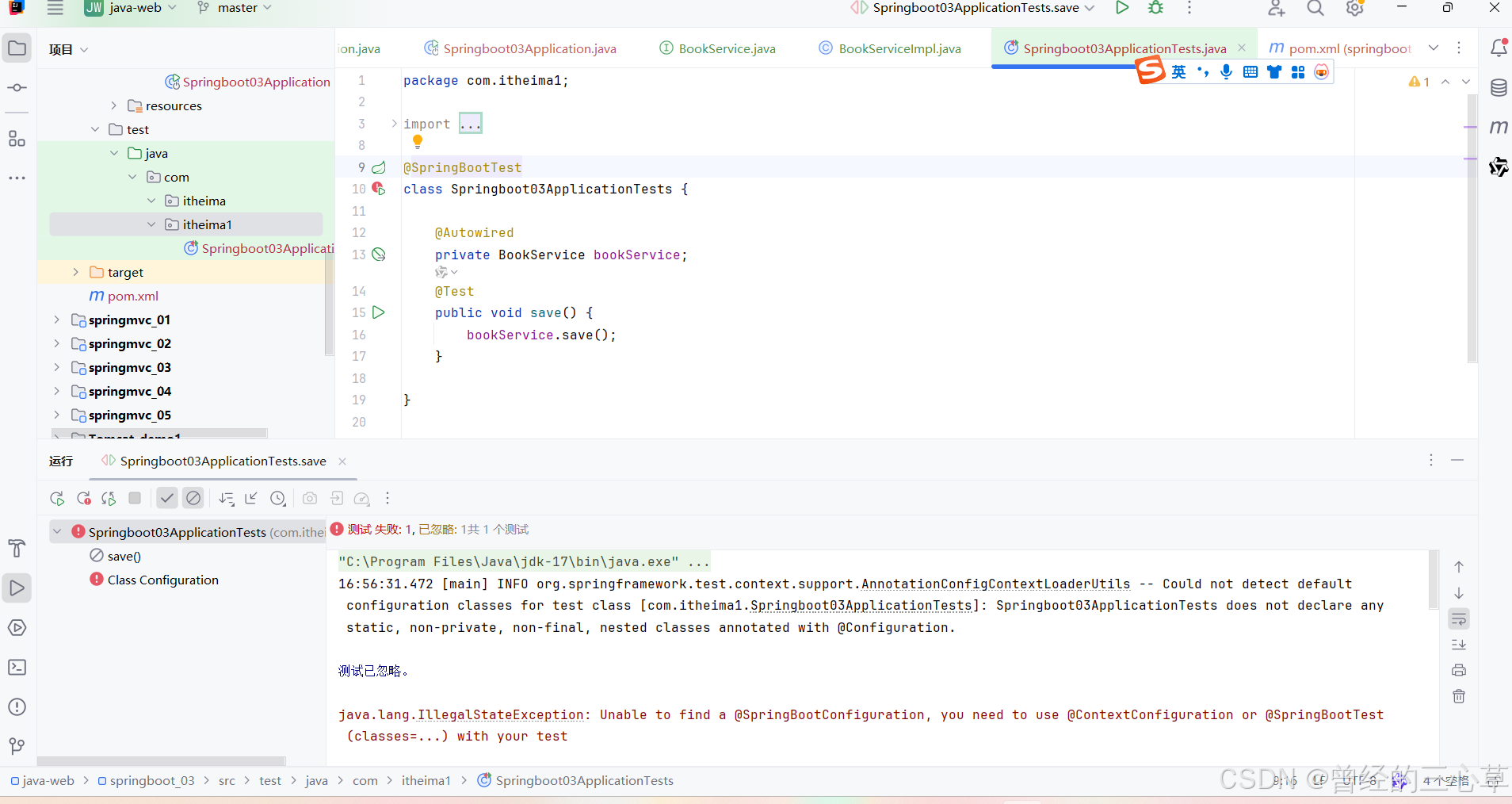The image size is (1512, 804).
Task: Click AnnotationConfigContextLoaderUtils link in console
Action: tap(995, 584)
